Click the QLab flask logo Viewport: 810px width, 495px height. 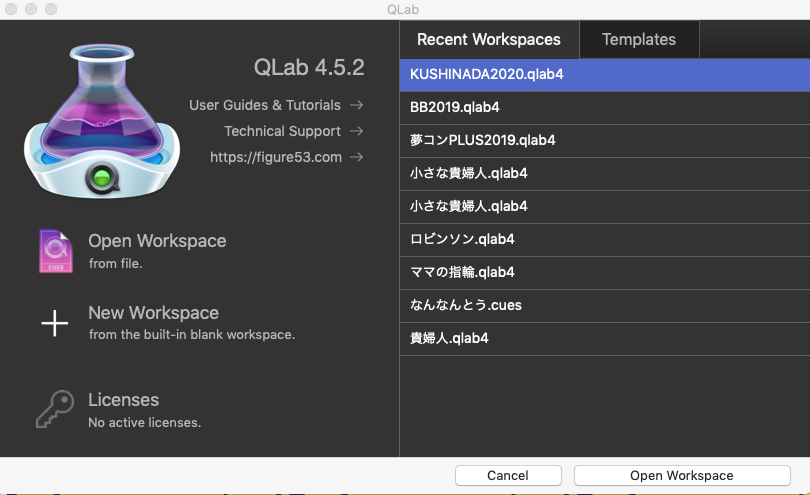(x=102, y=121)
